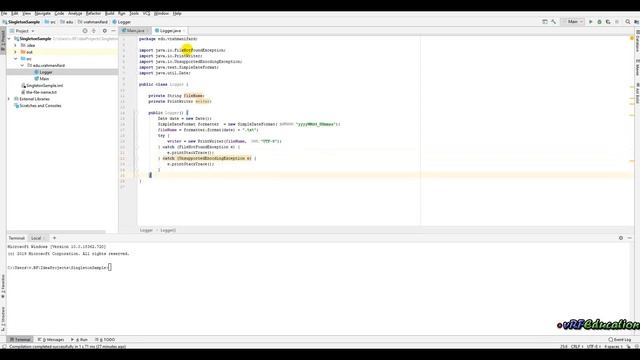Click the Build Project hammer icon
The width and height of the screenshot is (640, 360).
click(x=553, y=22)
